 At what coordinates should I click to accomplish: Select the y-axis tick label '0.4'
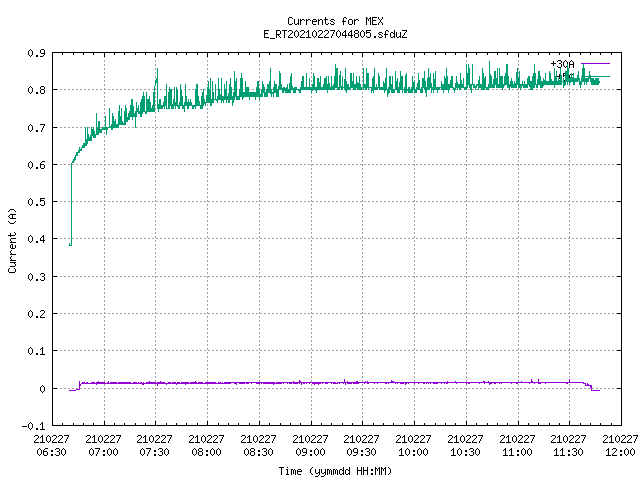coord(36,239)
